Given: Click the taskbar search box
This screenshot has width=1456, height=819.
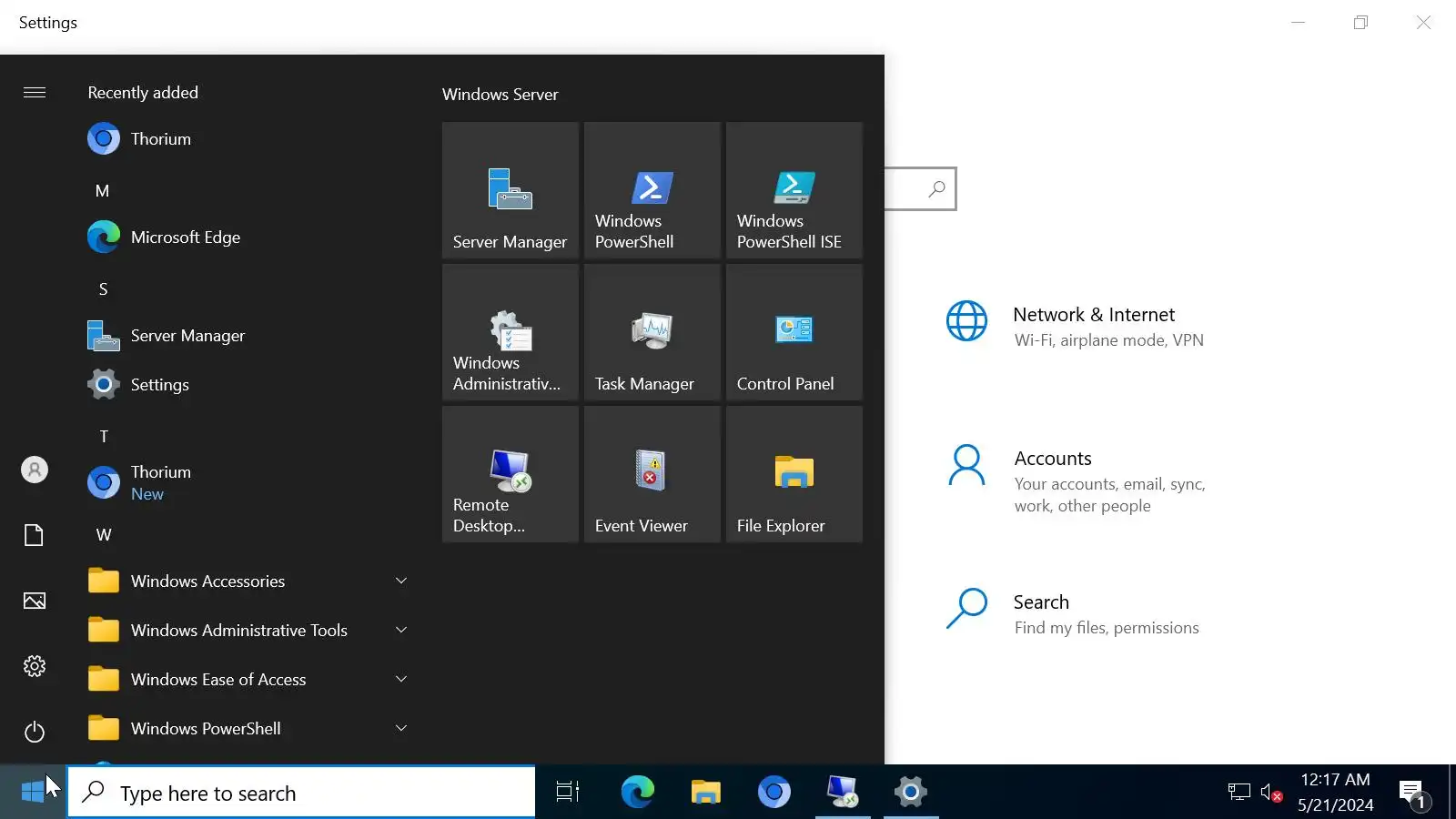Looking at the screenshot, I should point(301,793).
